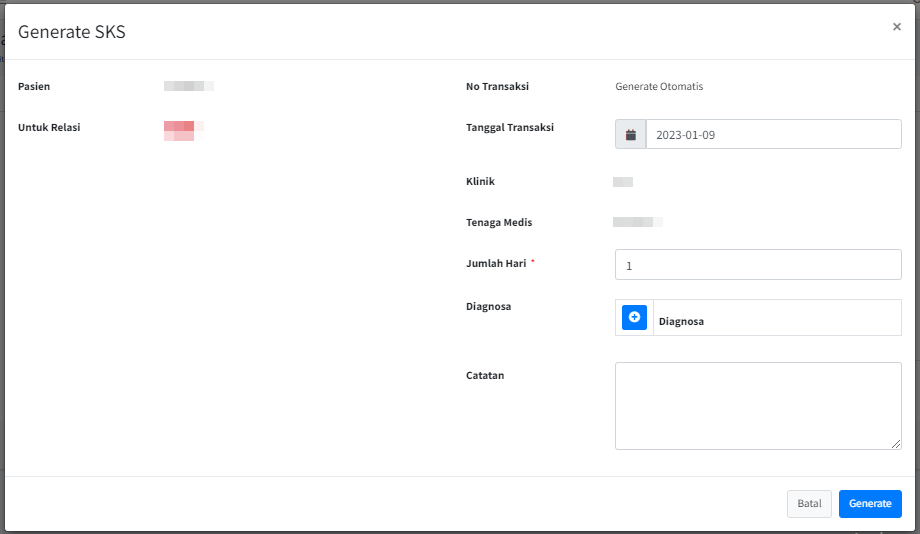
Task: Cancel with the Batal button
Action: [x=809, y=504]
